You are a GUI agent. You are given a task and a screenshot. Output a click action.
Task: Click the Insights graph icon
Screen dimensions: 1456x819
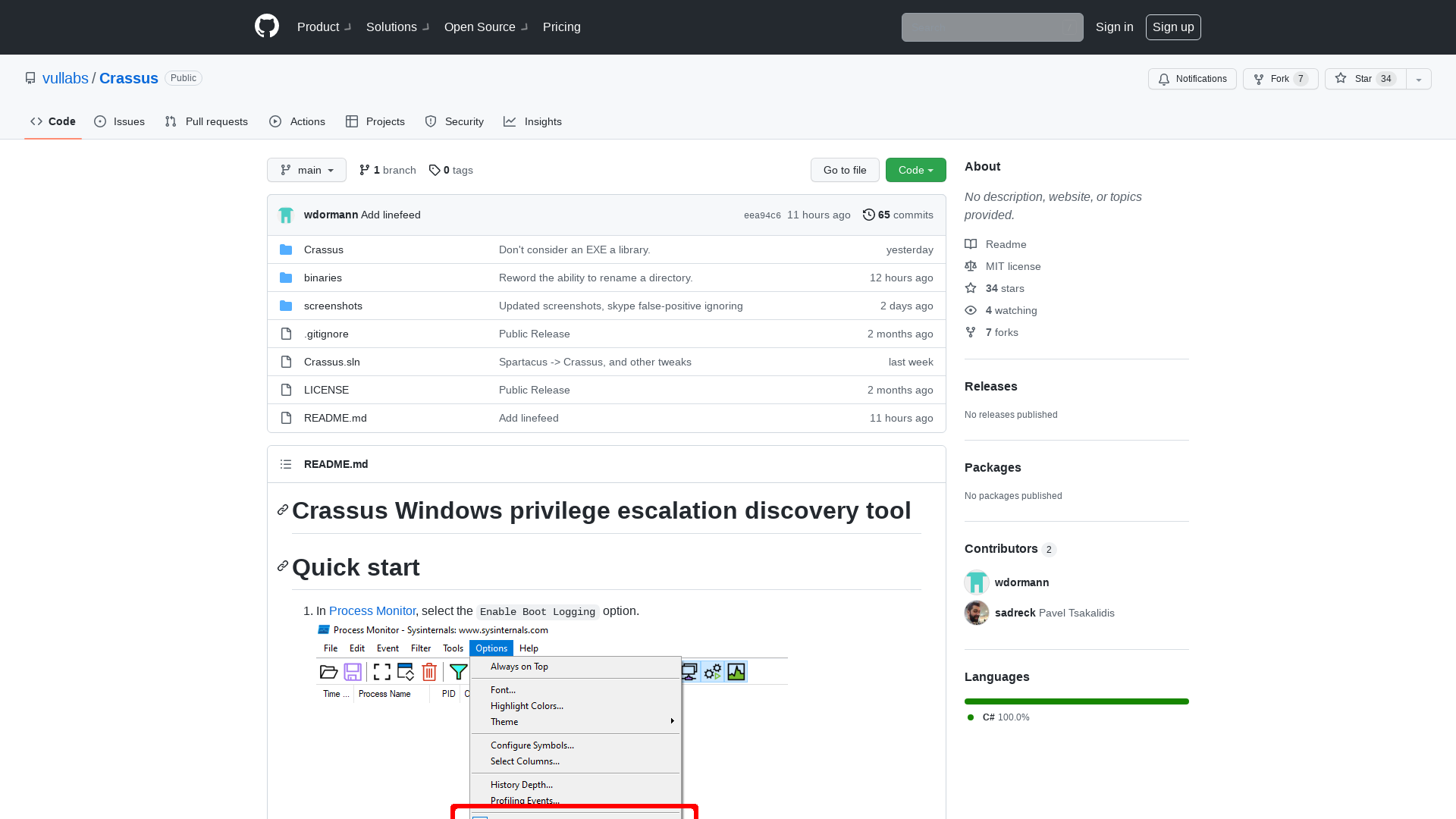tap(509, 121)
